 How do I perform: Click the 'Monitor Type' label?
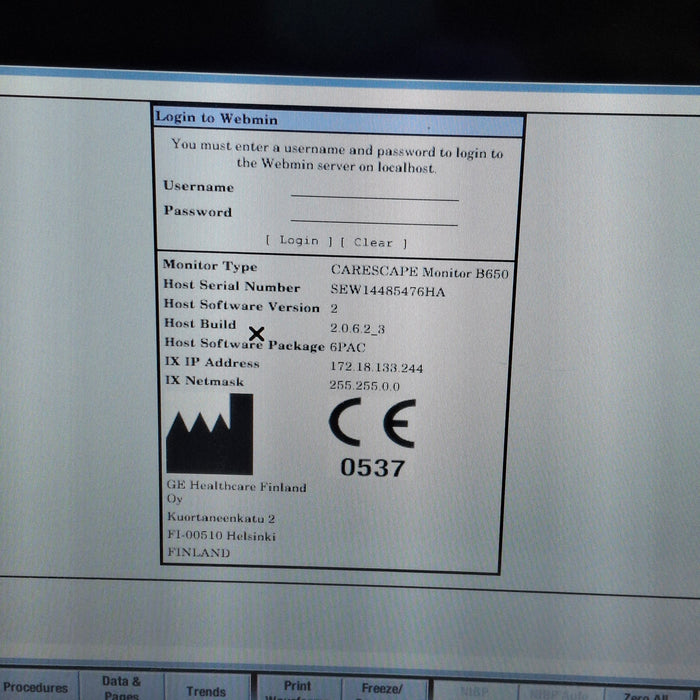(x=210, y=266)
